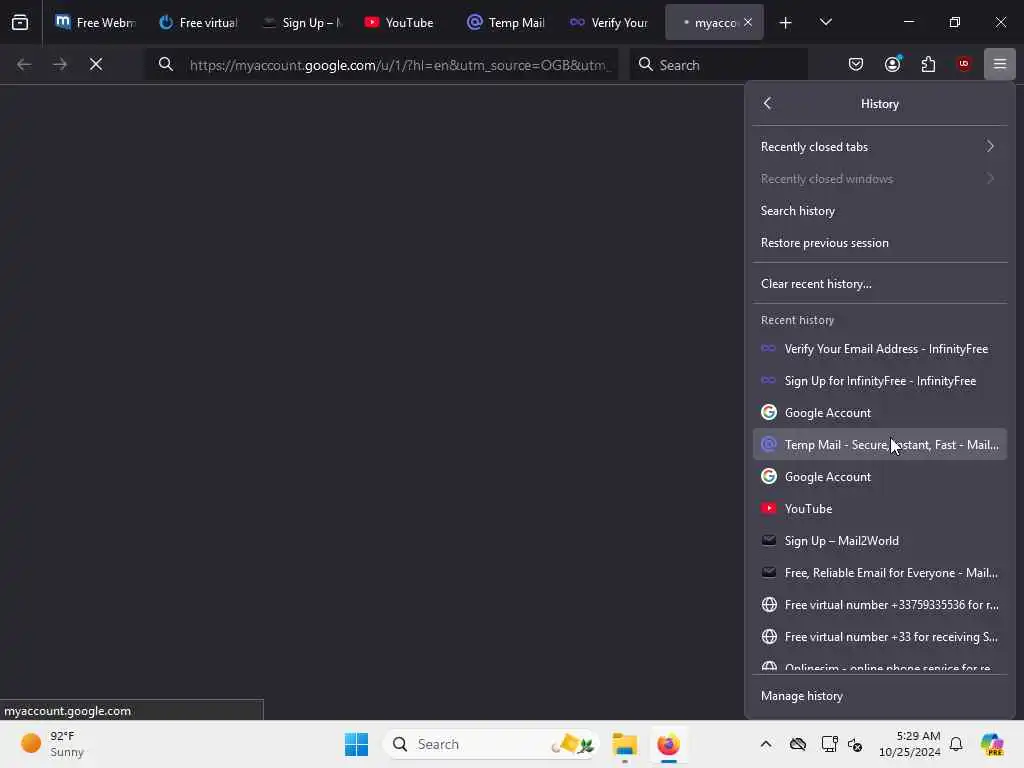Open the cloud sync tray icon

797,744
